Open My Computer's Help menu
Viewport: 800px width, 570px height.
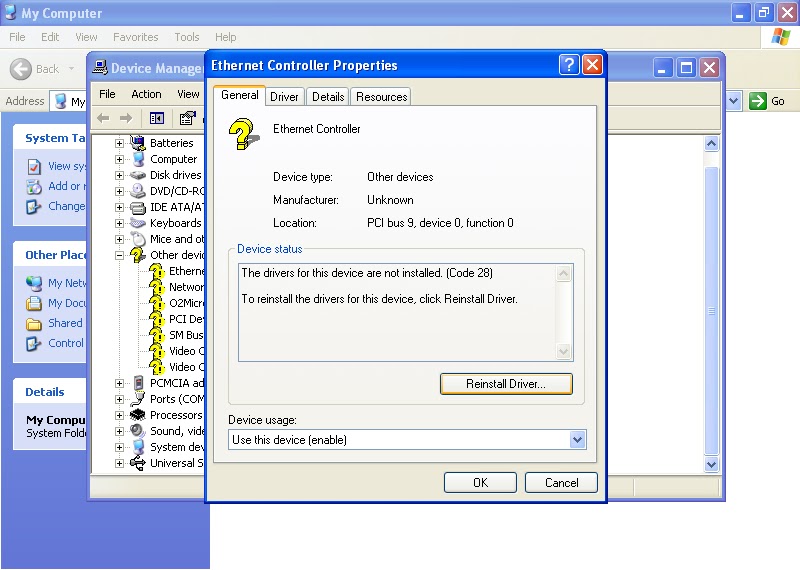click(226, 37)
